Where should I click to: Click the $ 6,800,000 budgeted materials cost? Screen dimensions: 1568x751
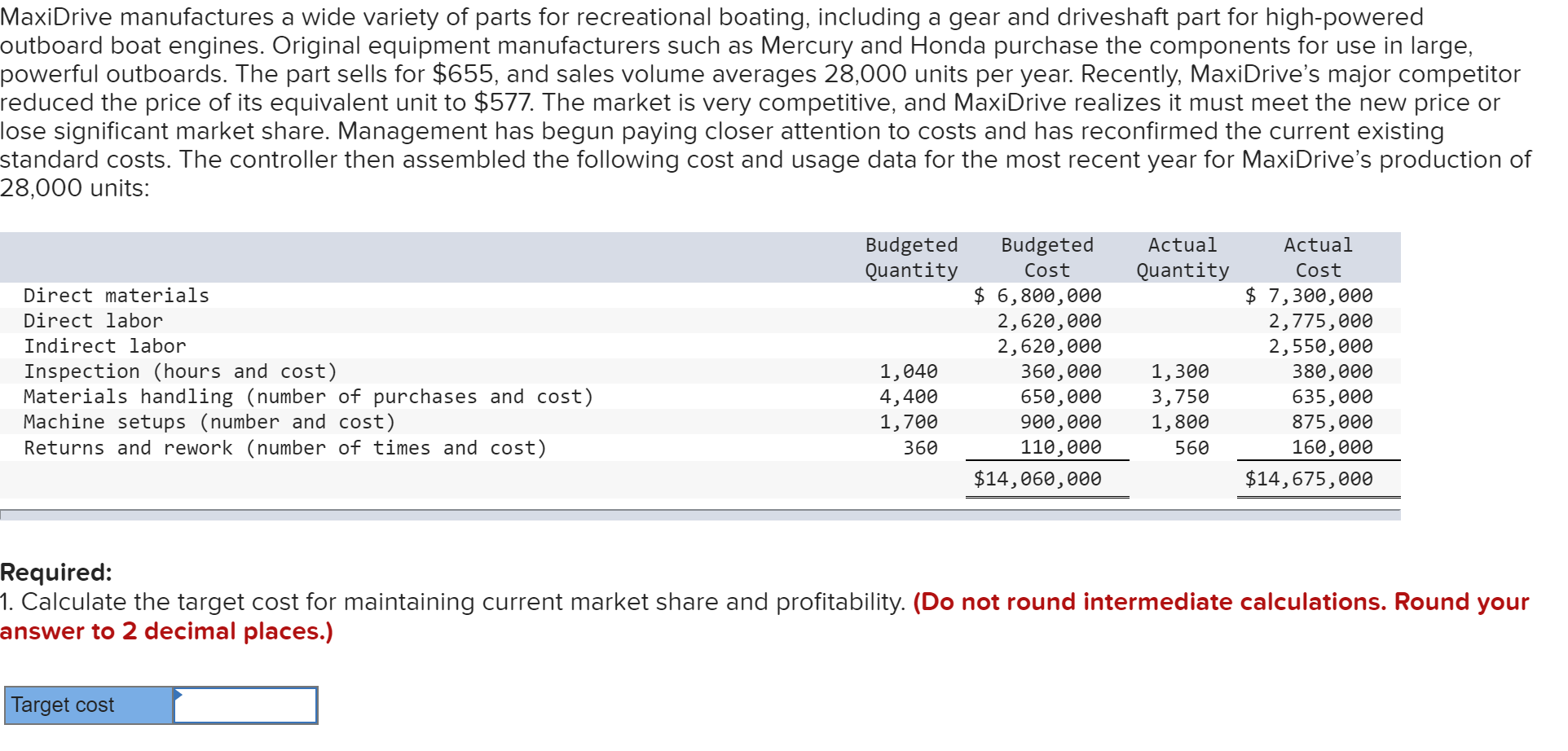(1037, 296)
